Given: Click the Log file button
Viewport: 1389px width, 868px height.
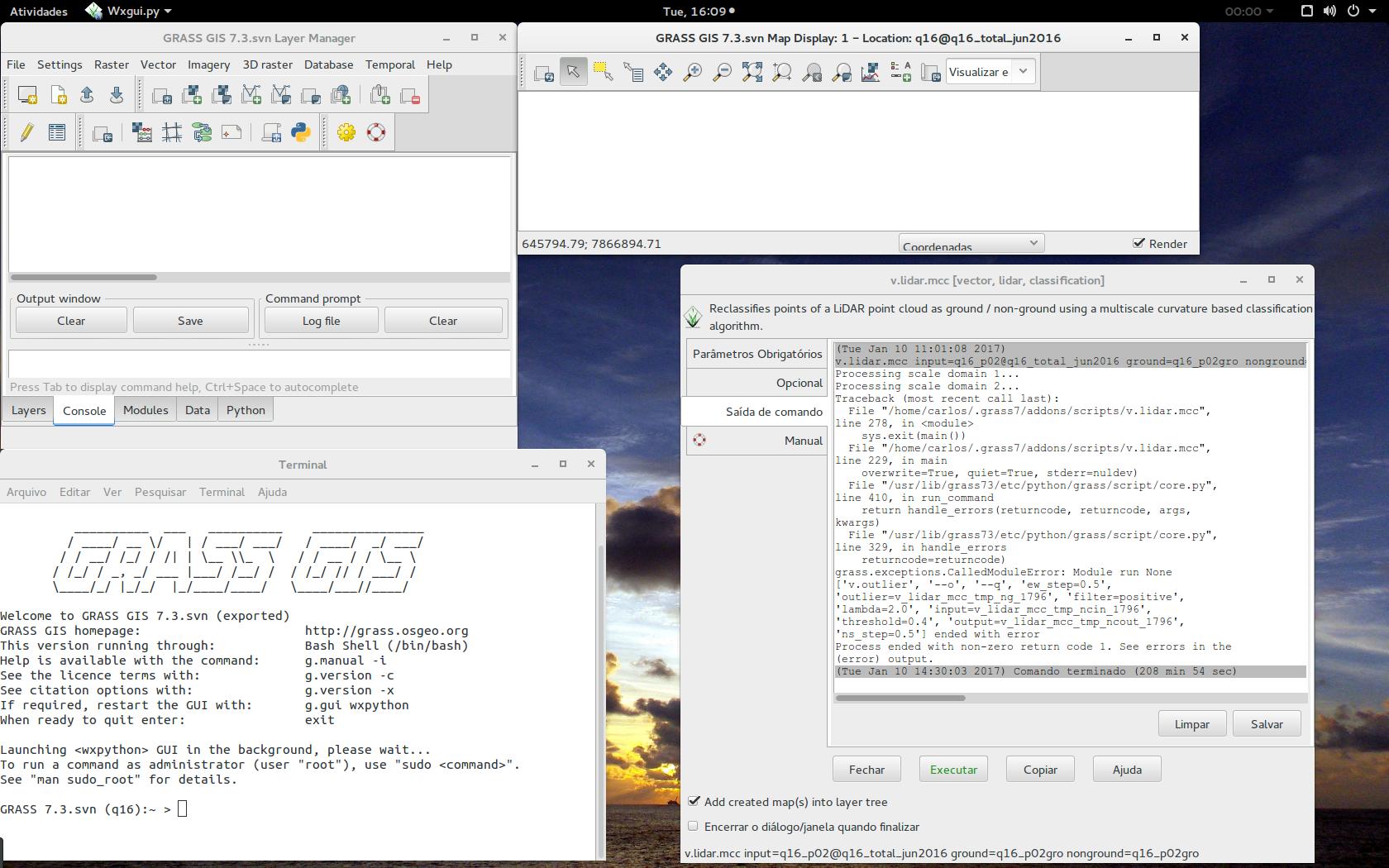Looking at the screenshot, I should [x=322, y=321].
